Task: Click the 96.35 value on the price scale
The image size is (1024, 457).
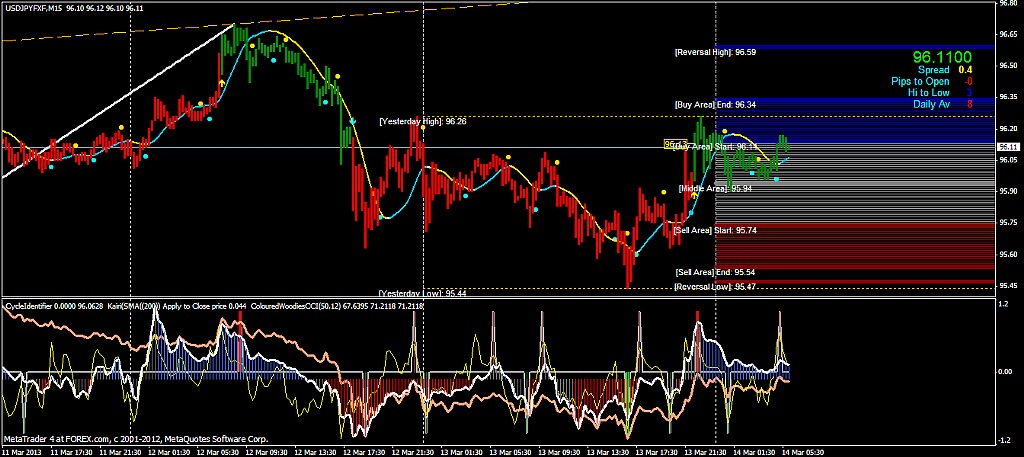Action: click(1008, 97)
